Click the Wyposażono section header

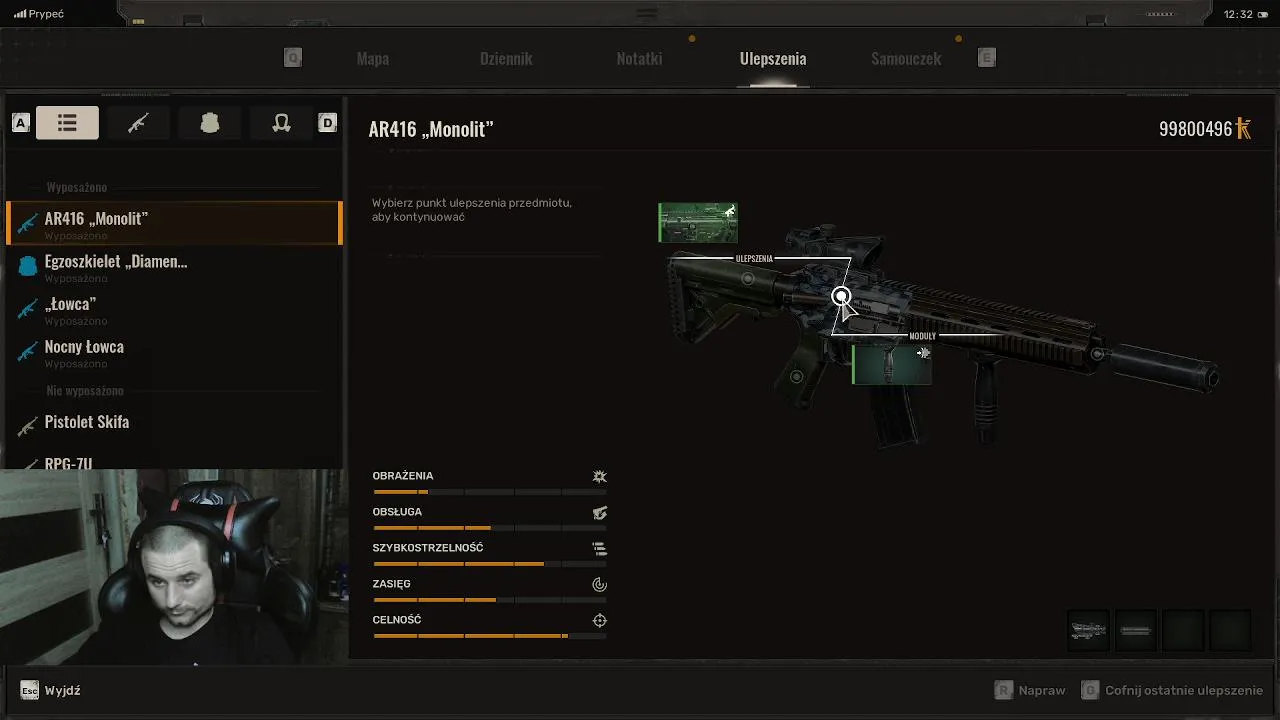click(x=77, y=187)
